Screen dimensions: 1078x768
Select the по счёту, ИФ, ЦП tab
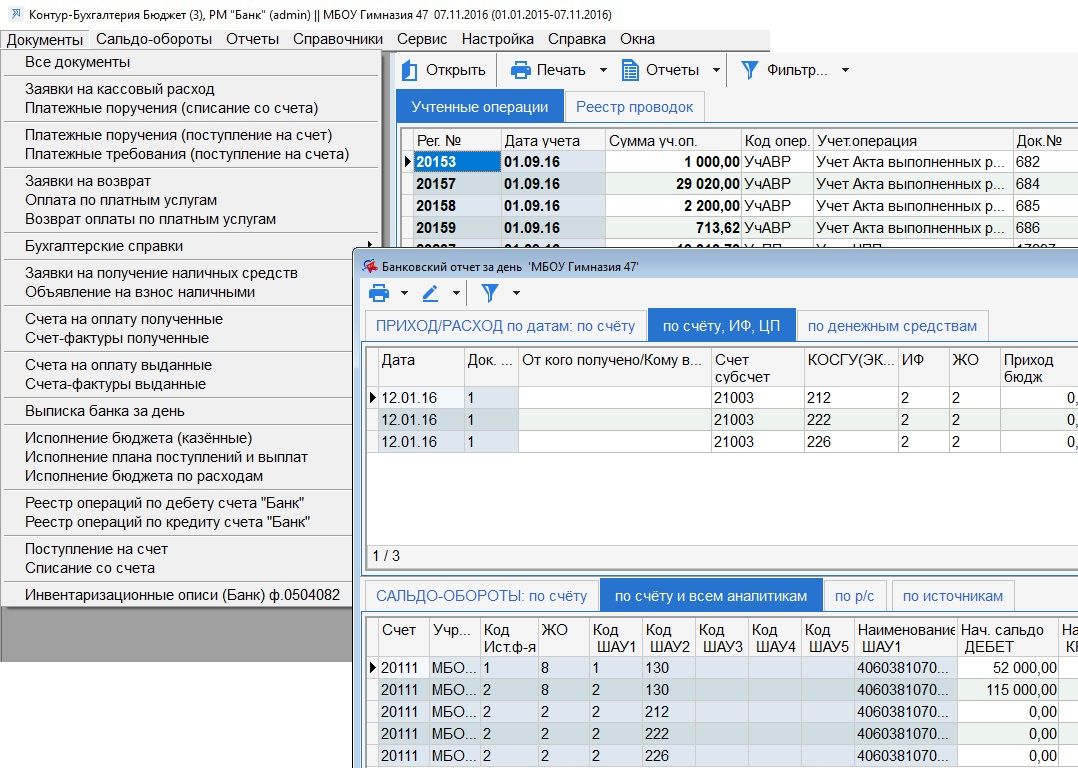(x=721, y=326)
